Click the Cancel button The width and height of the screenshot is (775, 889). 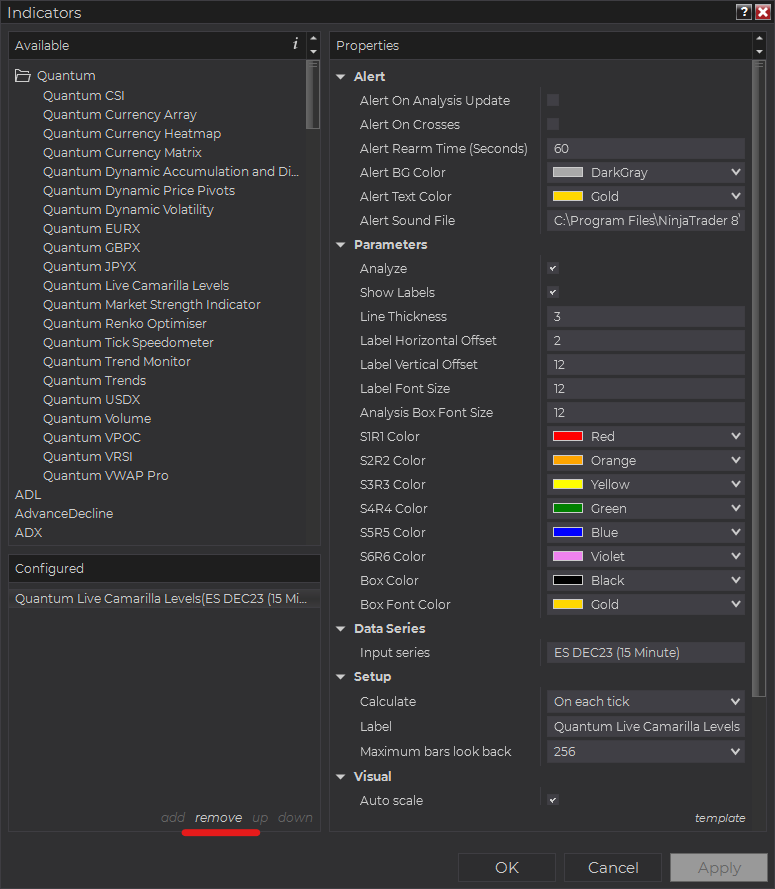[x=613, y=867]
